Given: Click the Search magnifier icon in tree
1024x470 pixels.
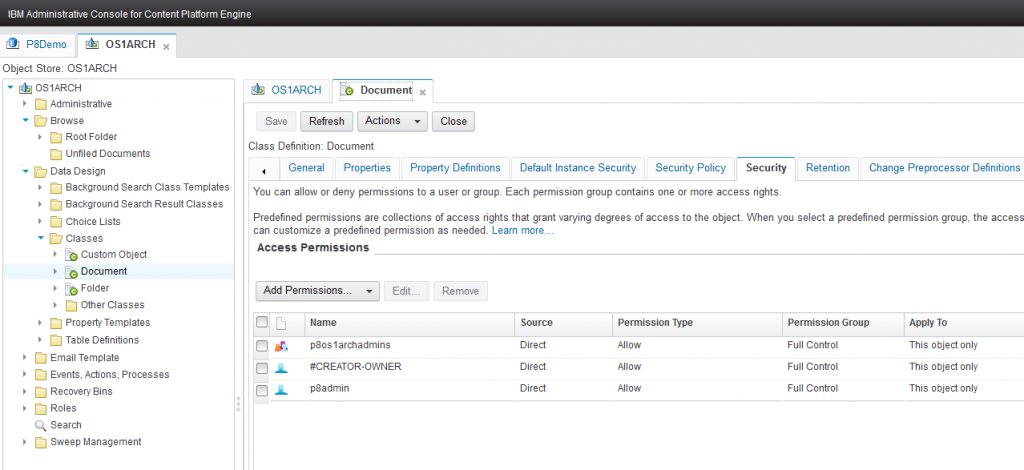Looking at the screenshot, I should tap(40, 426).
